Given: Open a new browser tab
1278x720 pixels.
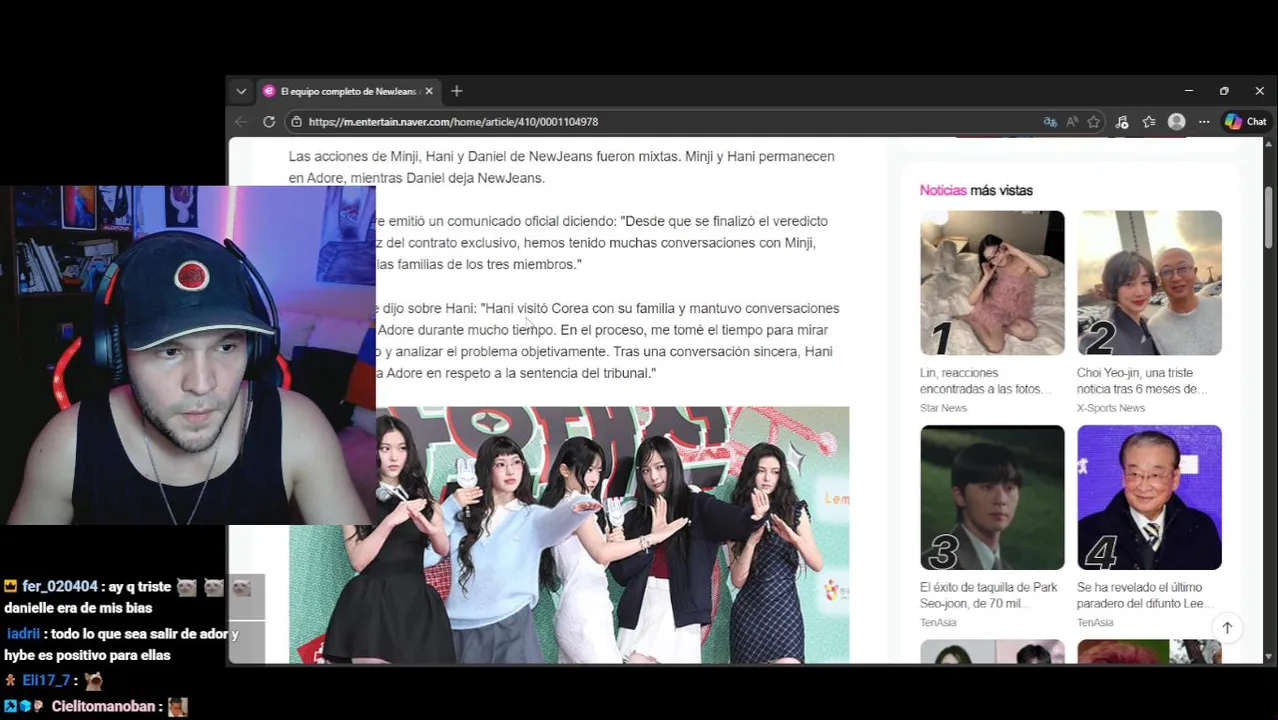Looking at the screenshot, I should pos(457,91).
